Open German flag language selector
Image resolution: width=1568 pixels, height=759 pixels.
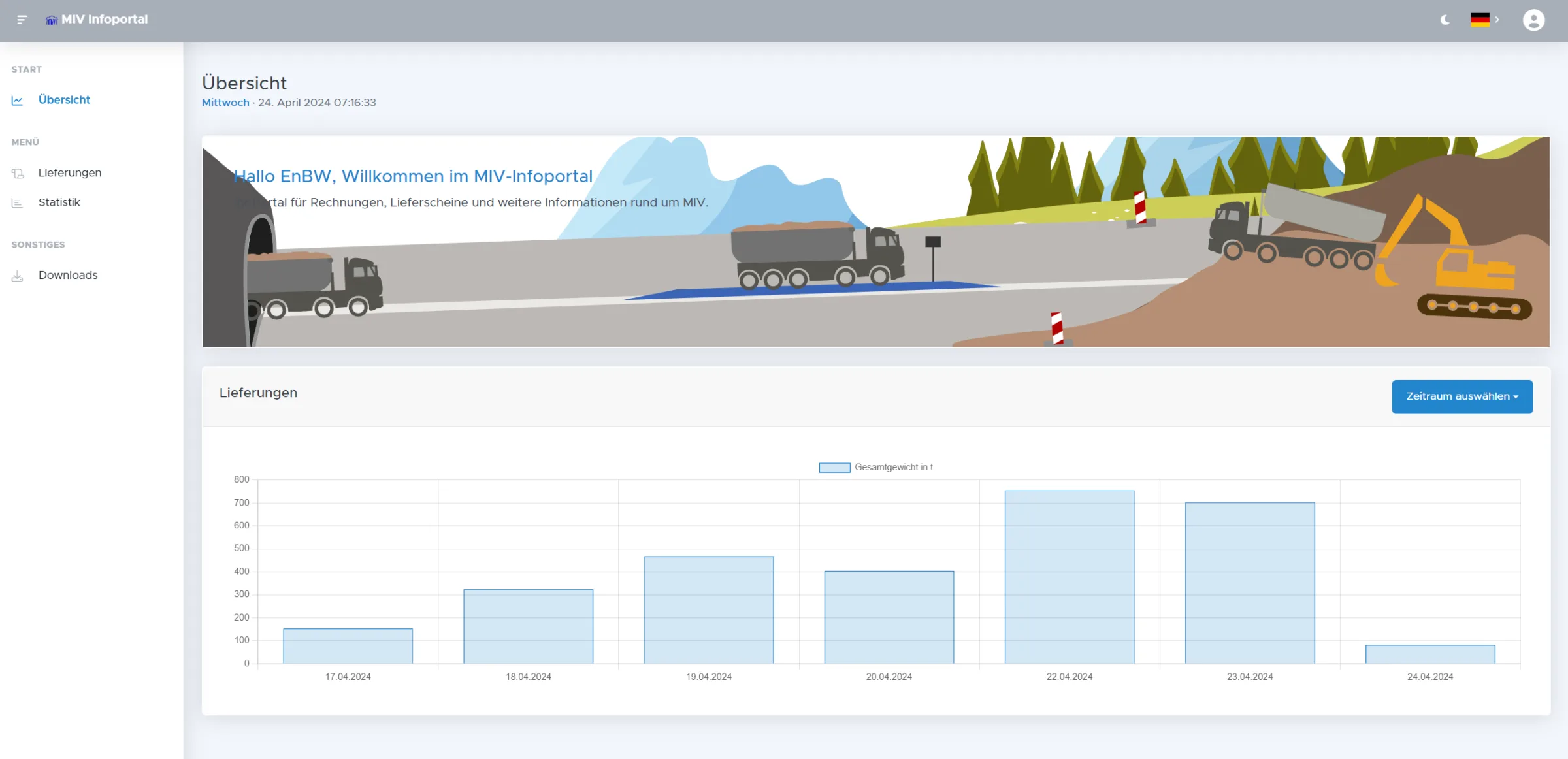coord(1480,20)
